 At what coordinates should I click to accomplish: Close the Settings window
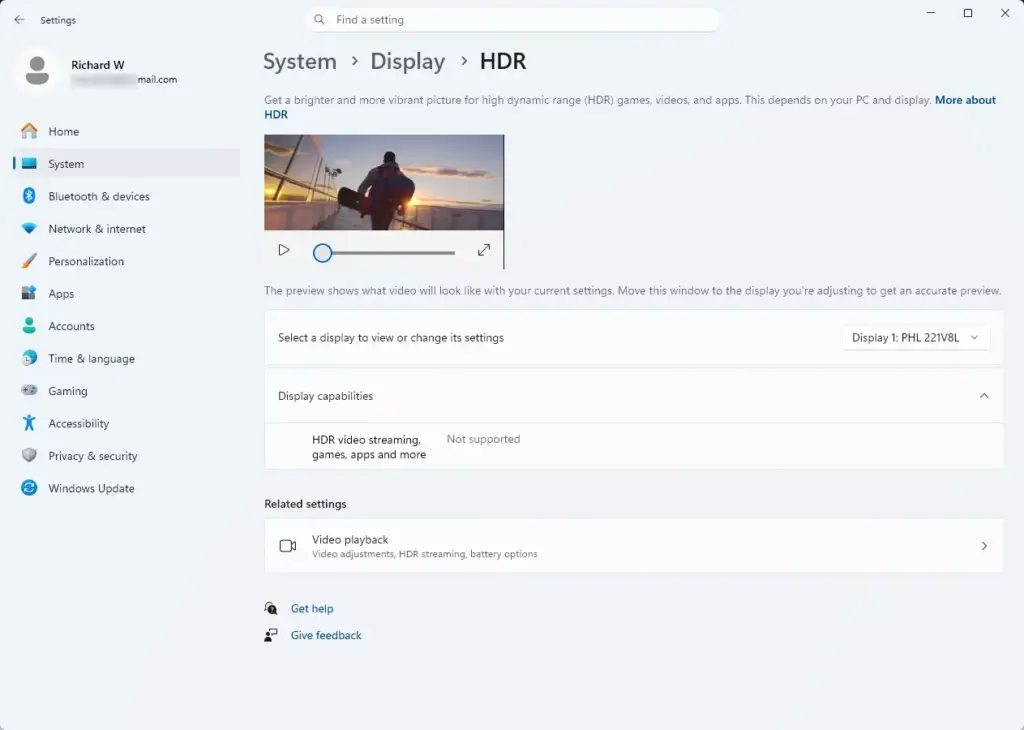pos(1005,13)
